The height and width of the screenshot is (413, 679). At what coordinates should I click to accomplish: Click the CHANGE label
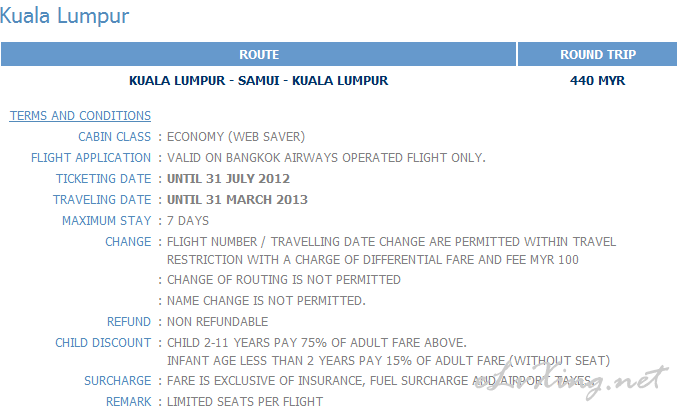pos(128,242)
